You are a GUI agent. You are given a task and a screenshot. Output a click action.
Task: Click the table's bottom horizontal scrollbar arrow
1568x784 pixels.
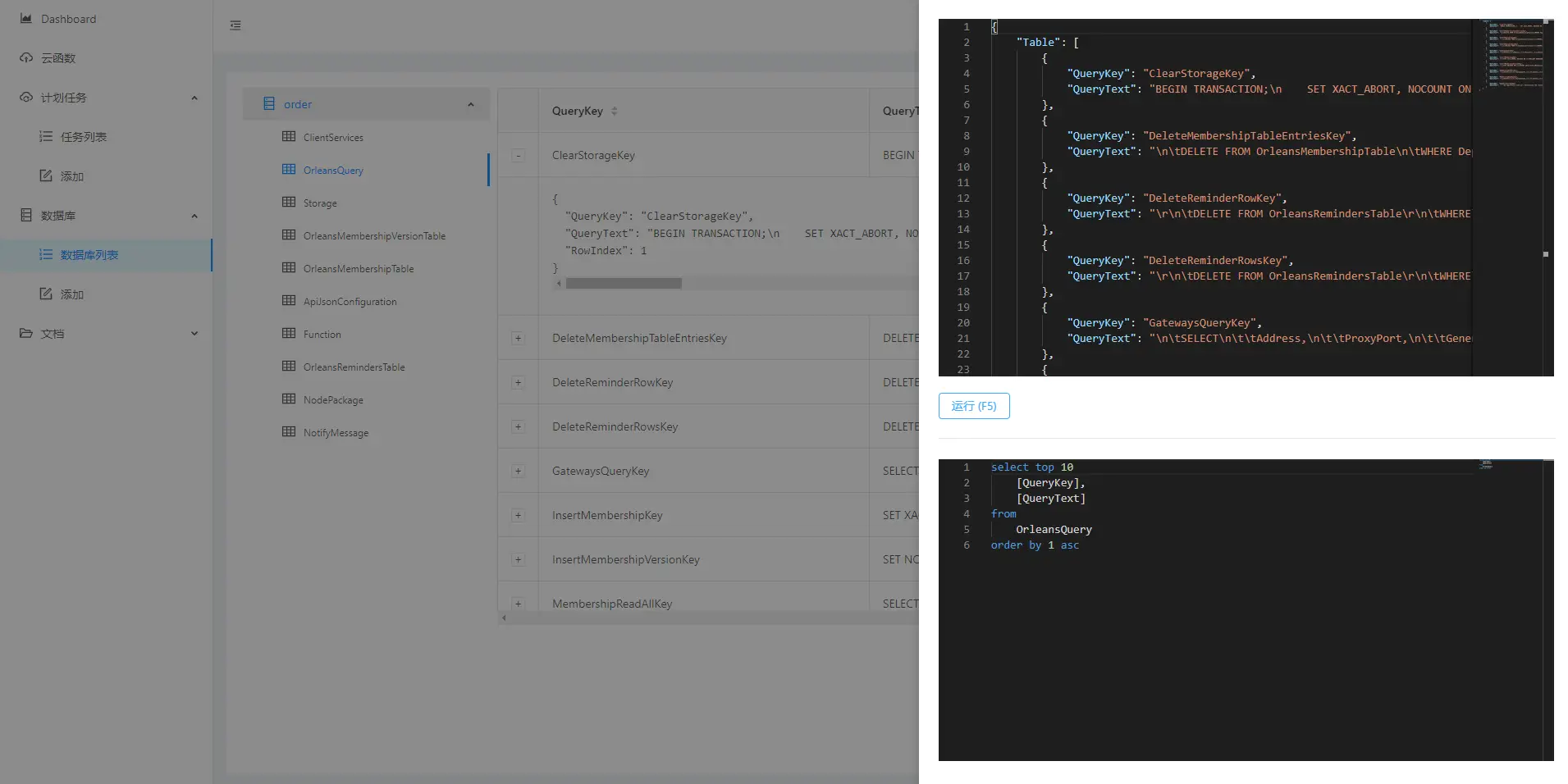504,618
